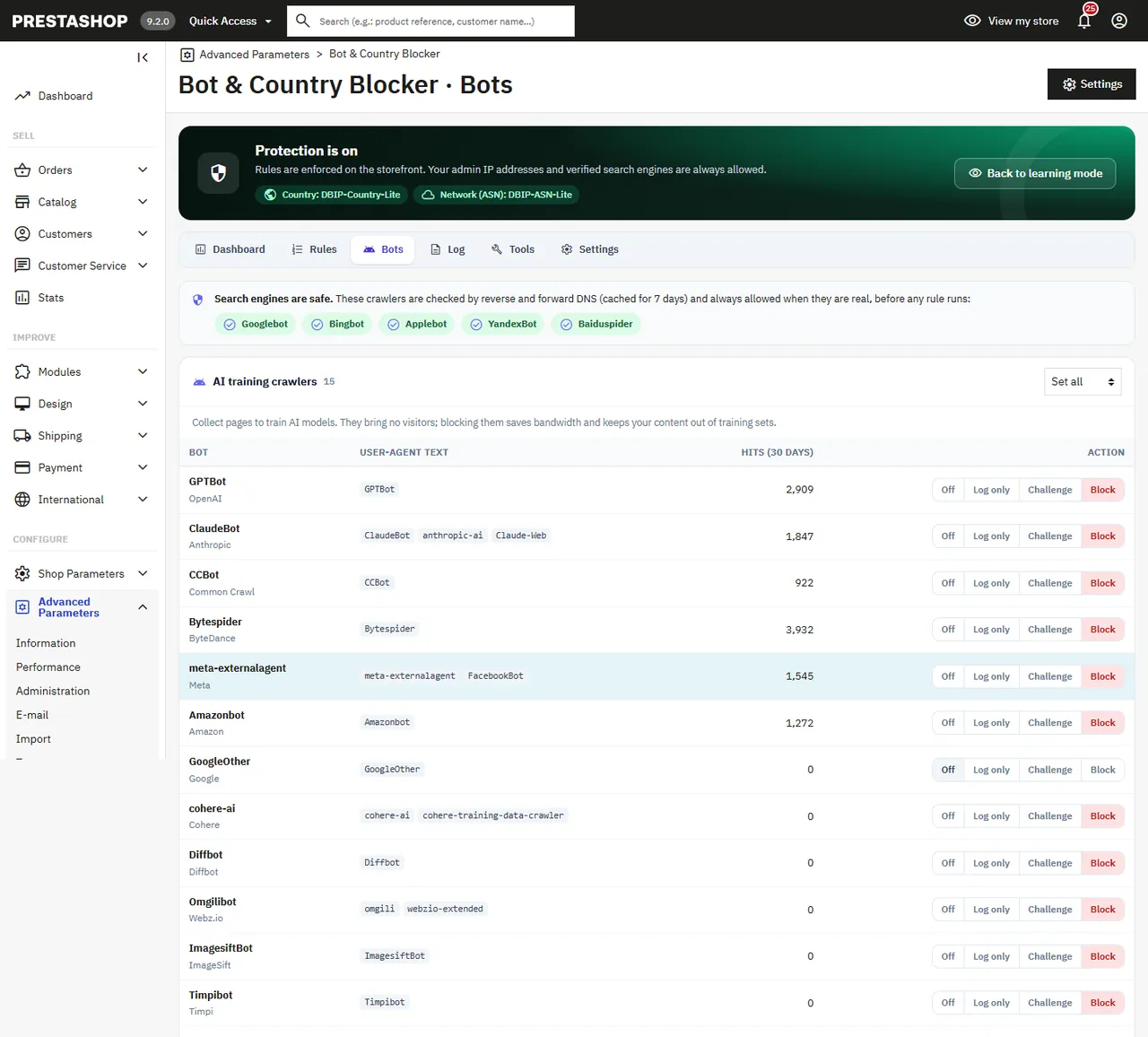Click the Googlebot verified chip
Image resolution: width=1148 pixels, height=1037 pixels.
pos(256,324)
